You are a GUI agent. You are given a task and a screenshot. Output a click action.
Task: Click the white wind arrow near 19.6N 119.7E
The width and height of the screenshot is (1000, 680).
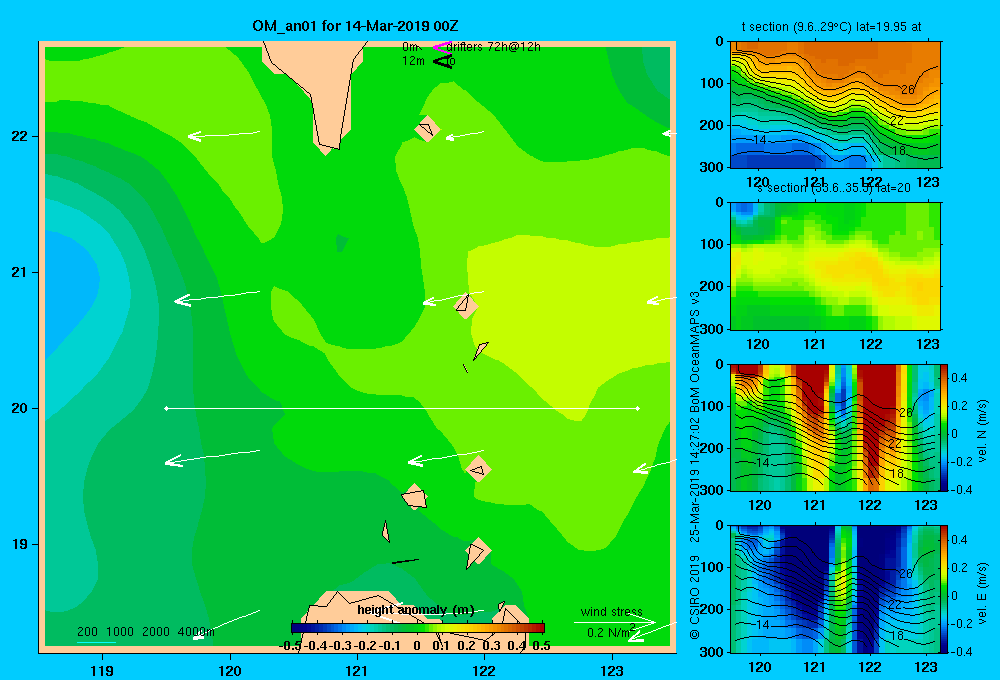click(212, 457)
